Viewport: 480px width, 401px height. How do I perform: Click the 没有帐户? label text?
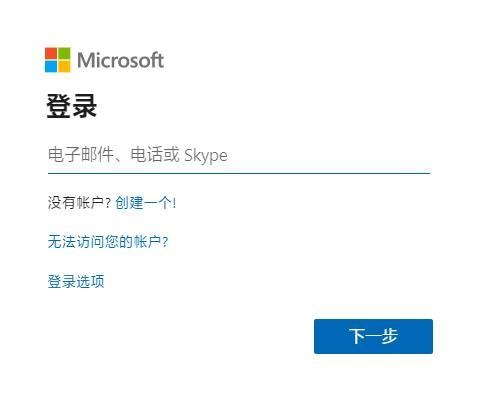click(x=79, y=203)
